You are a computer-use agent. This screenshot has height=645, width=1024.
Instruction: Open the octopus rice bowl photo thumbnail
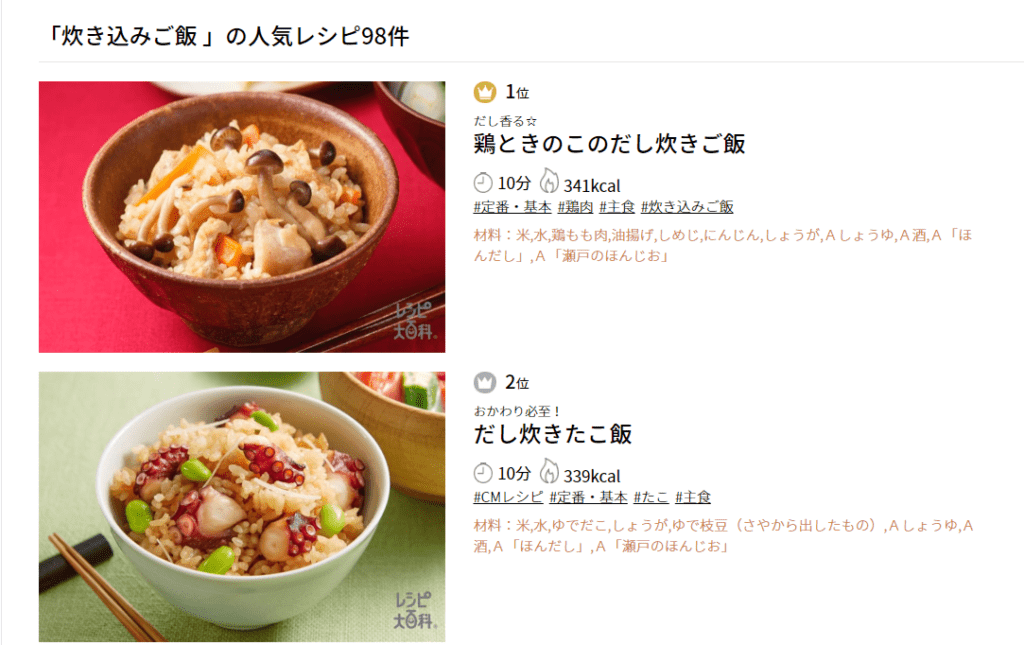pyautogui.click(x=242, y=507)
